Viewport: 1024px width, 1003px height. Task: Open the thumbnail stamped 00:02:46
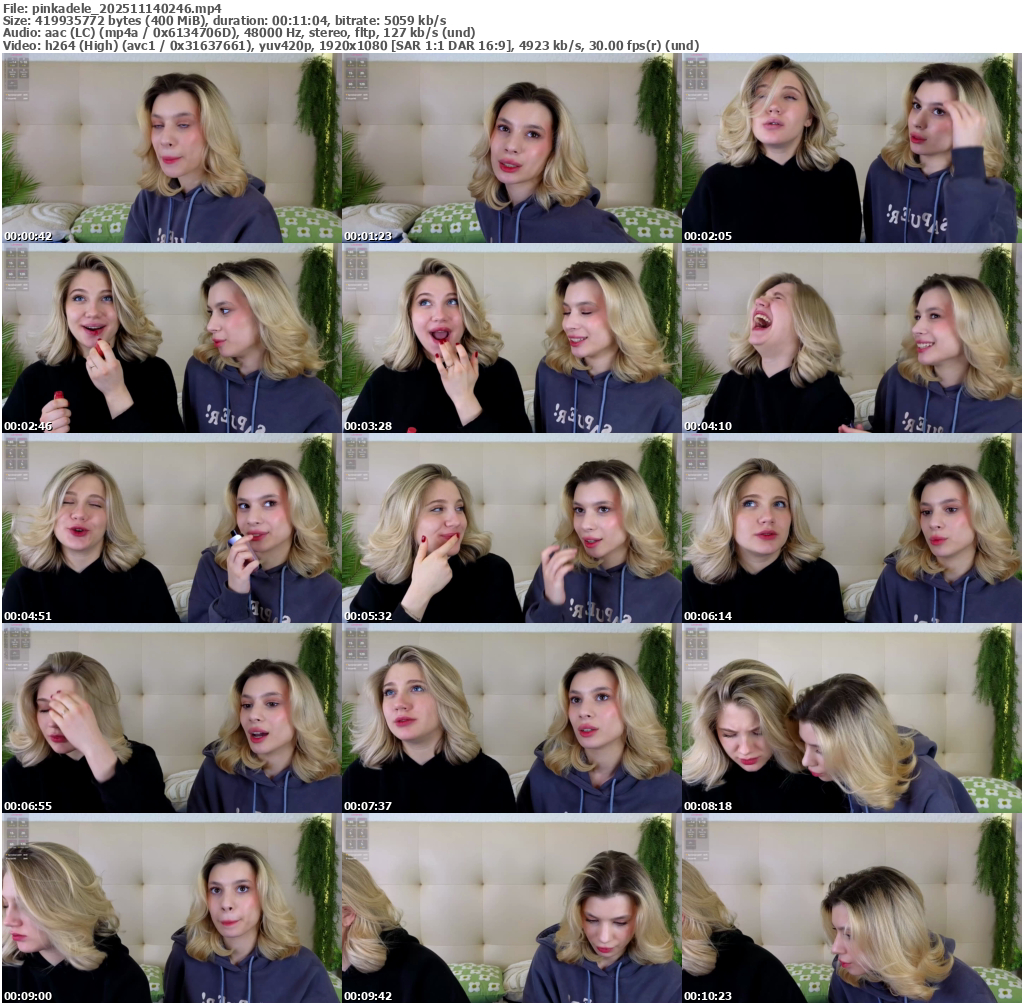click(x=171, y=338)
